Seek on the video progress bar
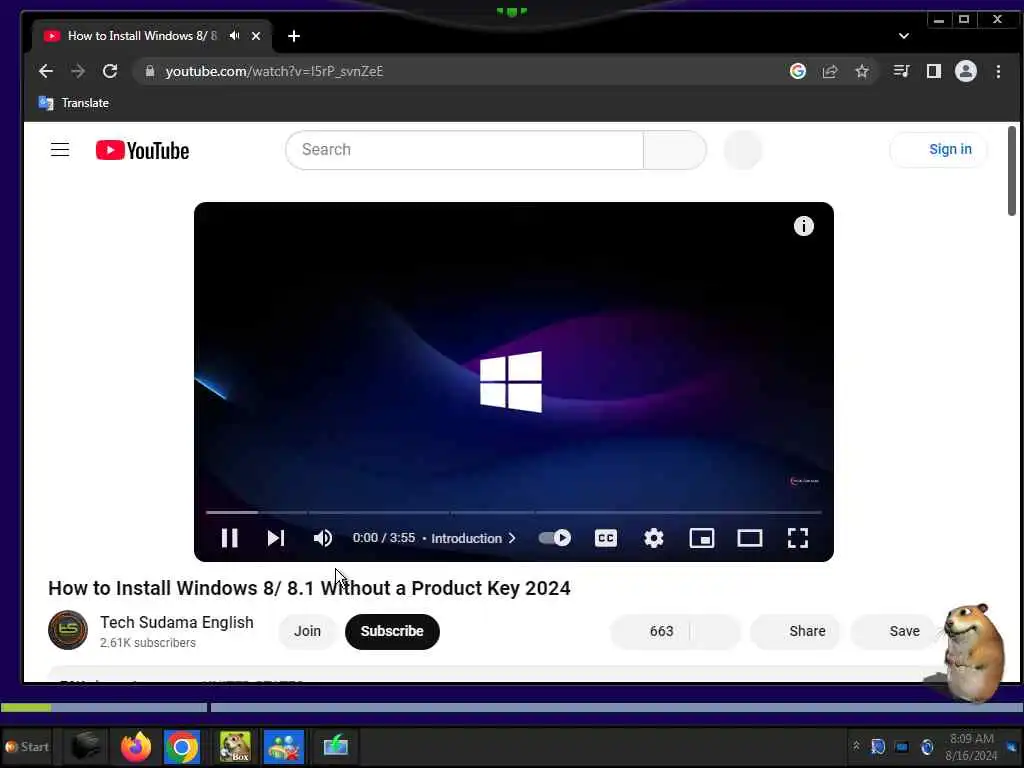 (513, 513)
